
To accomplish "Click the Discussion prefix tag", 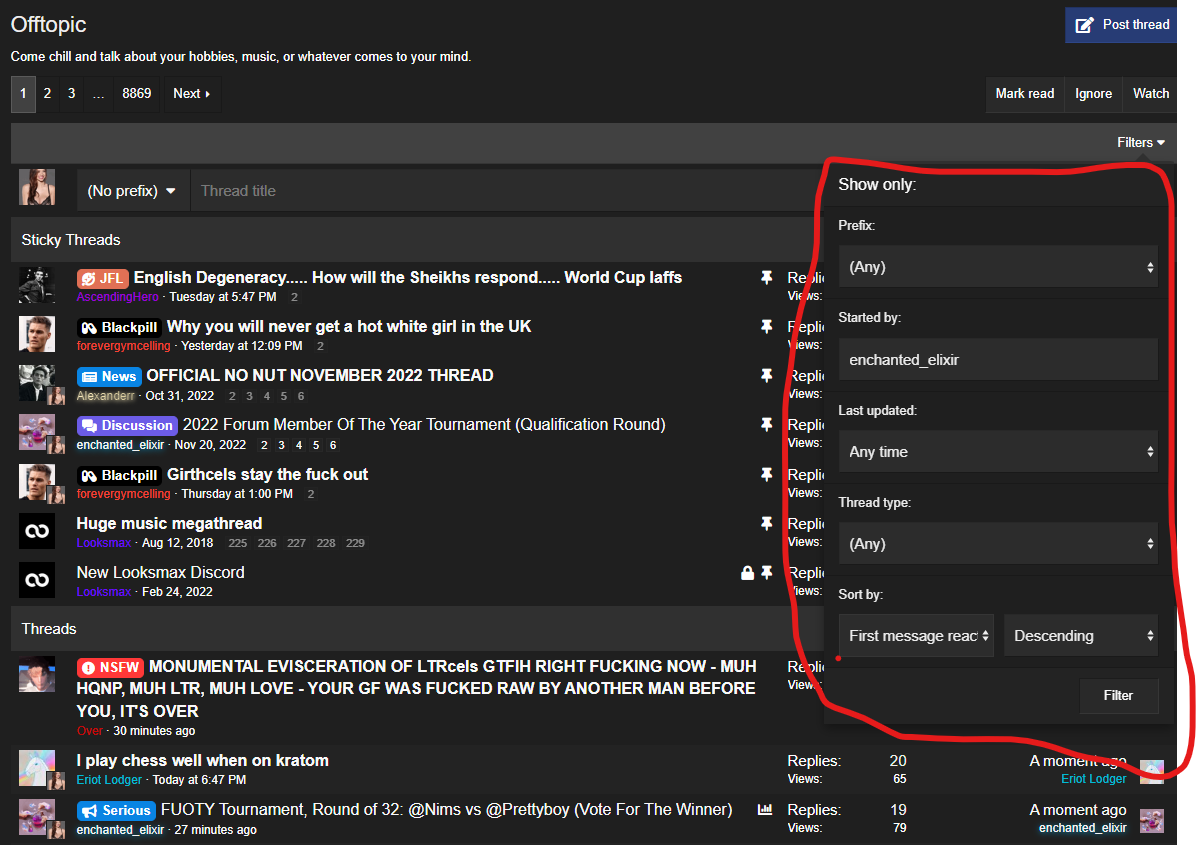I will [127, 425].
